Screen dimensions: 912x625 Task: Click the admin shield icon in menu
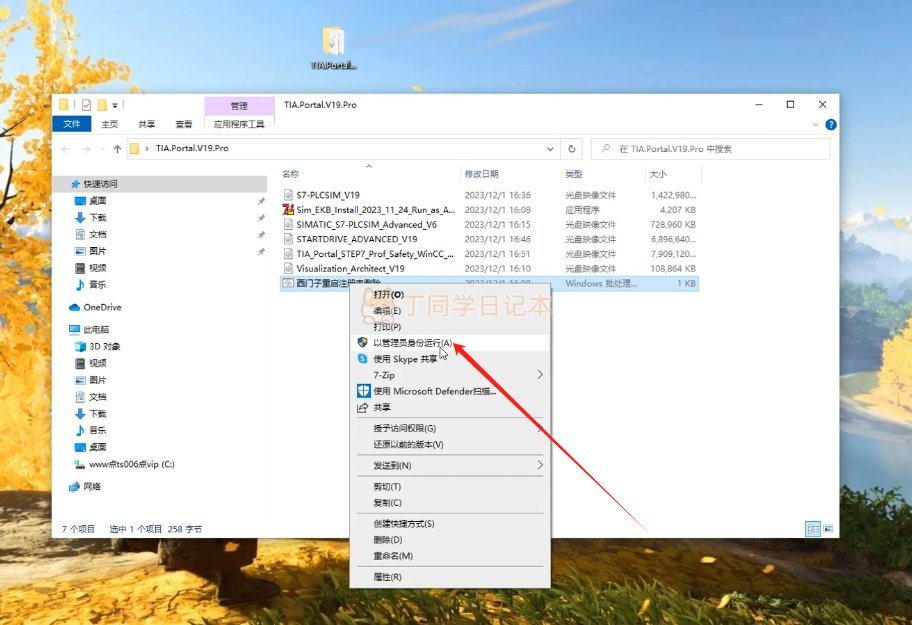point(362,342)
